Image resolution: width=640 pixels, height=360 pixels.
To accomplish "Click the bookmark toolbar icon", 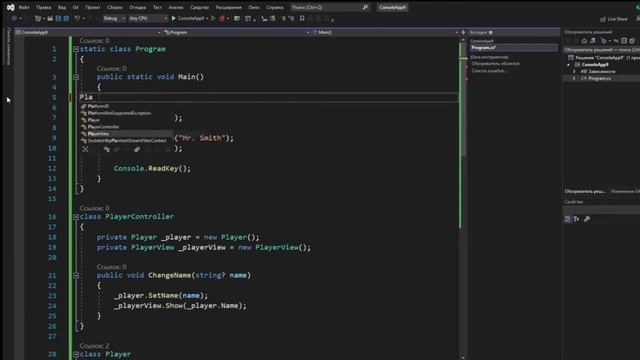I will coord(302,18).
